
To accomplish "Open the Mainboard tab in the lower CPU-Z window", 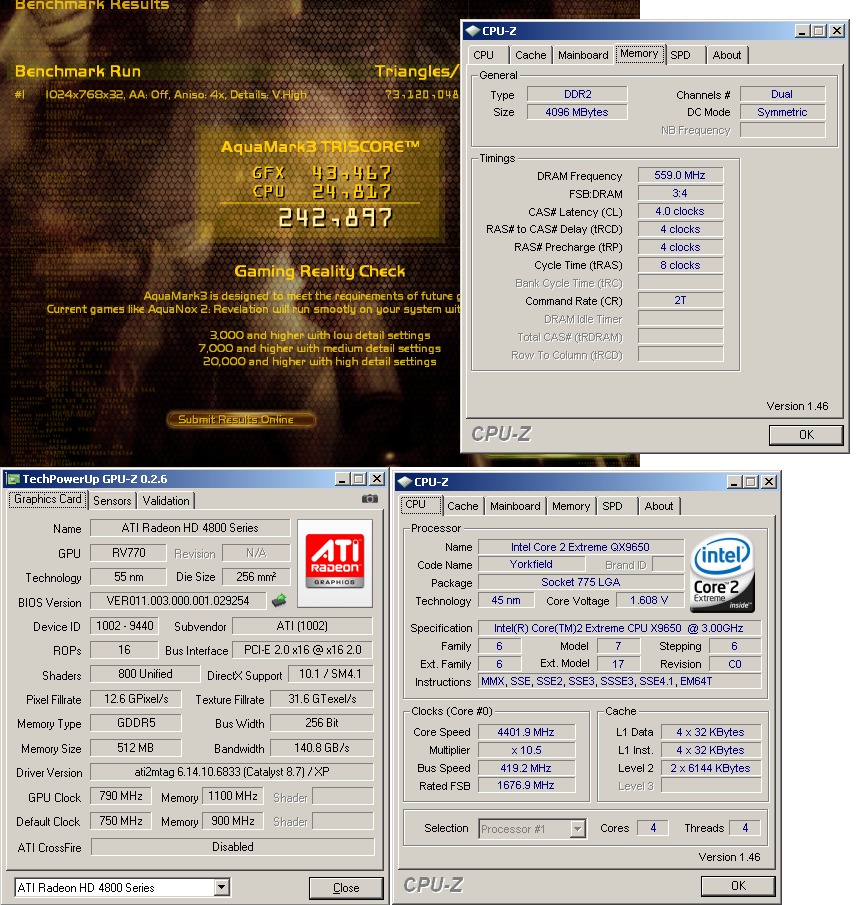I will [515, 506].
